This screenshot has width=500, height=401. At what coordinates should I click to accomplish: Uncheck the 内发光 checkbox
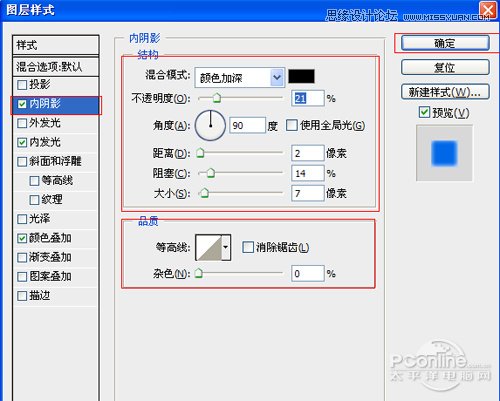(22, 142)
